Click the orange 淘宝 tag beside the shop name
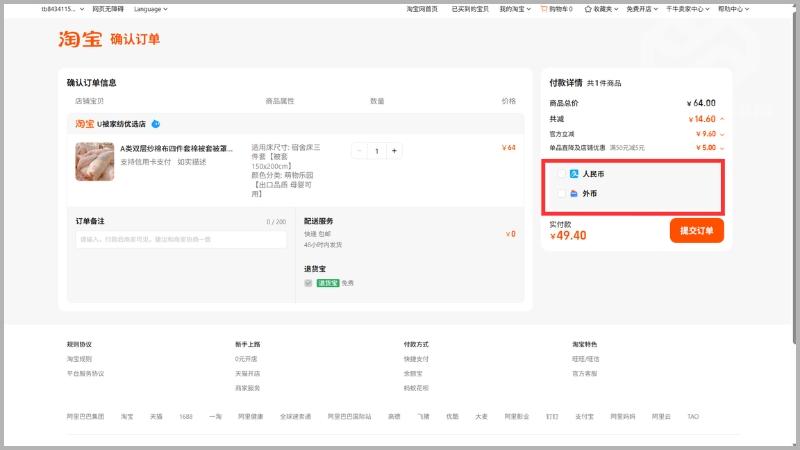 (x=84, y=124)
